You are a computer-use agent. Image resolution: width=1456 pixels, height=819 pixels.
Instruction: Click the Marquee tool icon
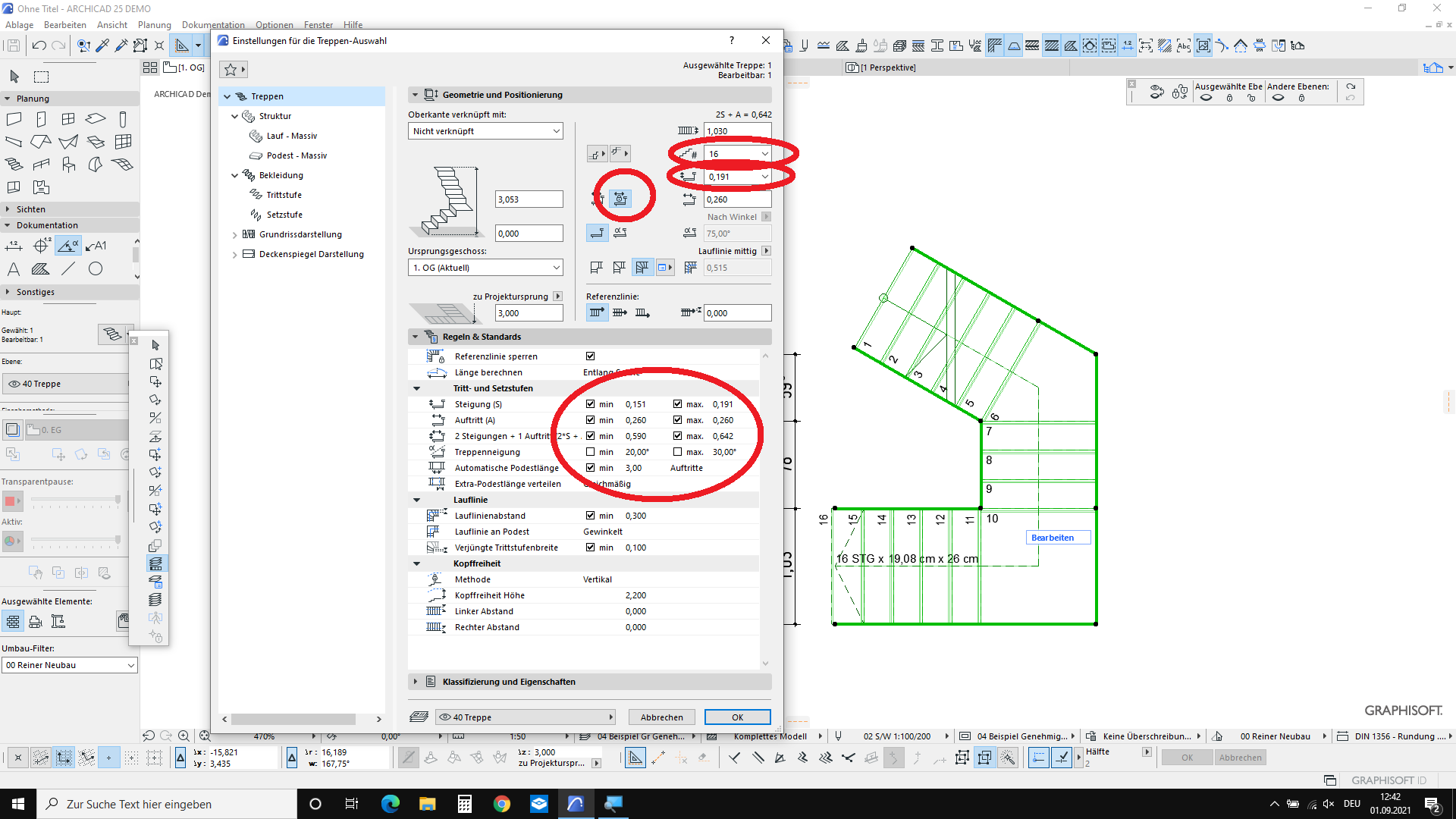point(42,77)
